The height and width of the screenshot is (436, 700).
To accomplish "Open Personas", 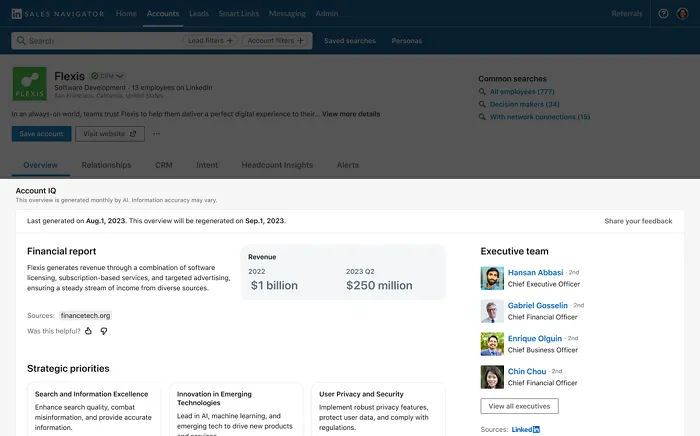I will [407, 41].
